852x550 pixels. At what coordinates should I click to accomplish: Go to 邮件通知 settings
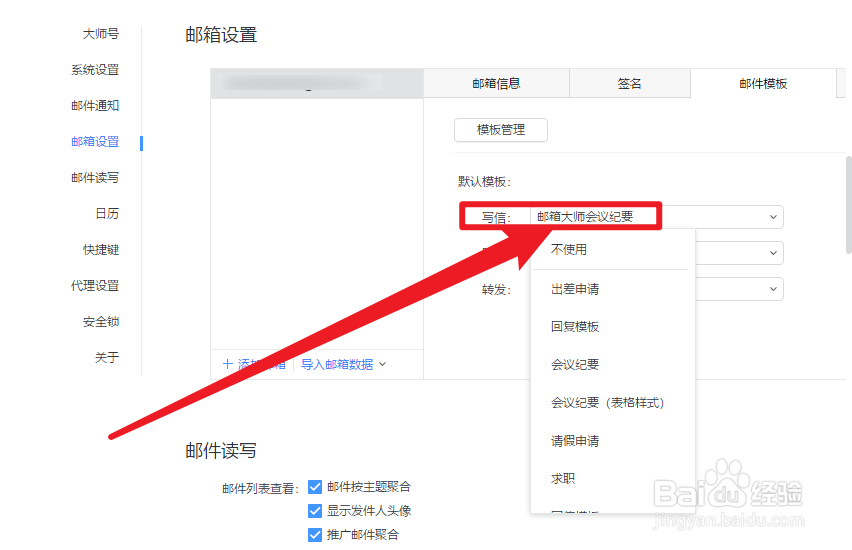pyautogui.click(x=95, y=105)
